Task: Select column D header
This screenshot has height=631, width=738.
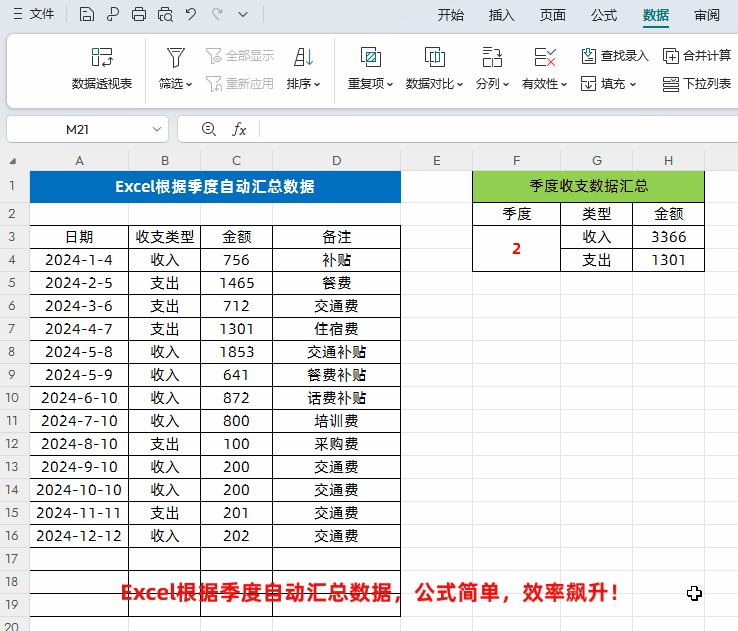Action: [337, 160]
